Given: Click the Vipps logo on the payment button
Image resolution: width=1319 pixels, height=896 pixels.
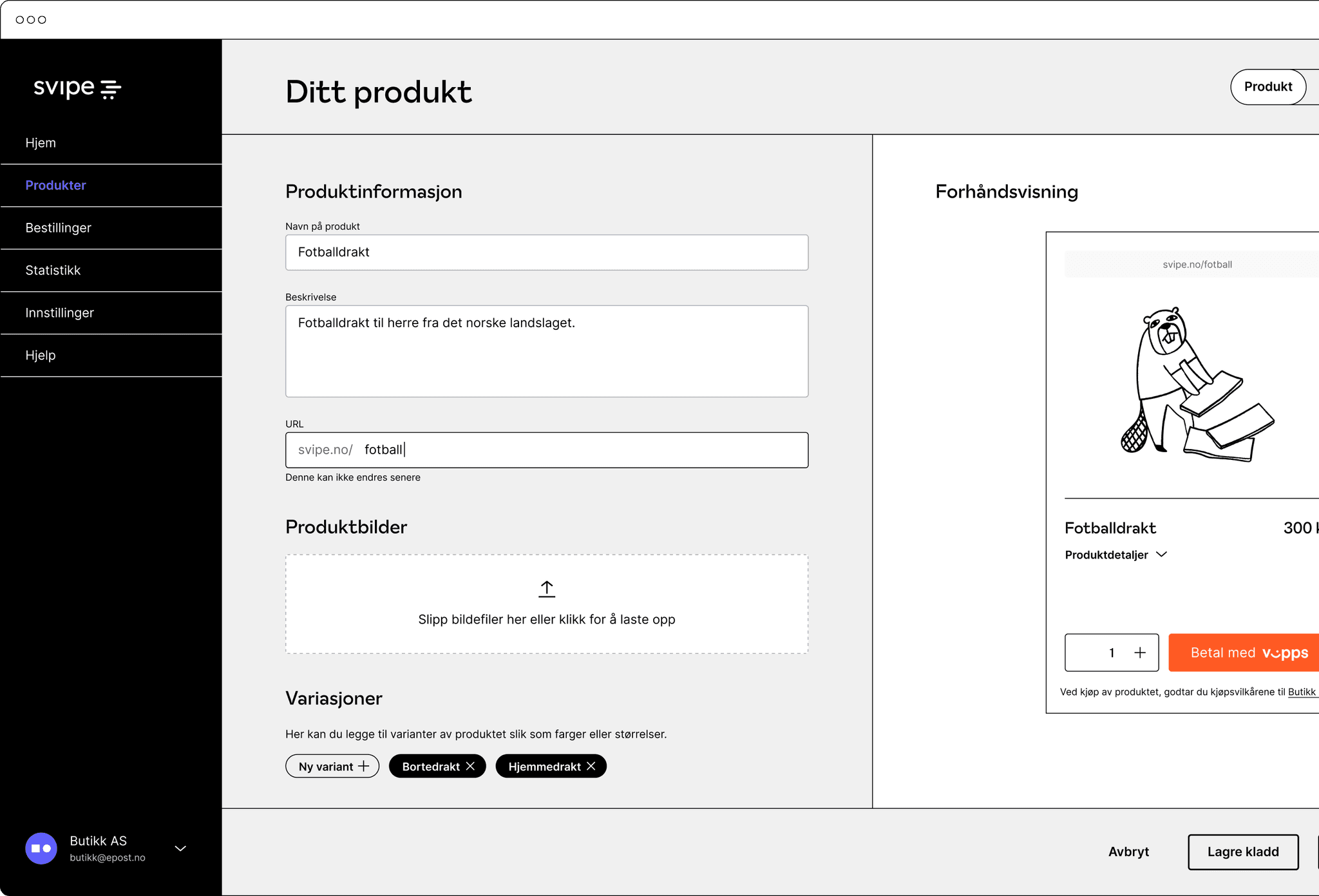Looking at the screenshot, I should (1285, 653).
